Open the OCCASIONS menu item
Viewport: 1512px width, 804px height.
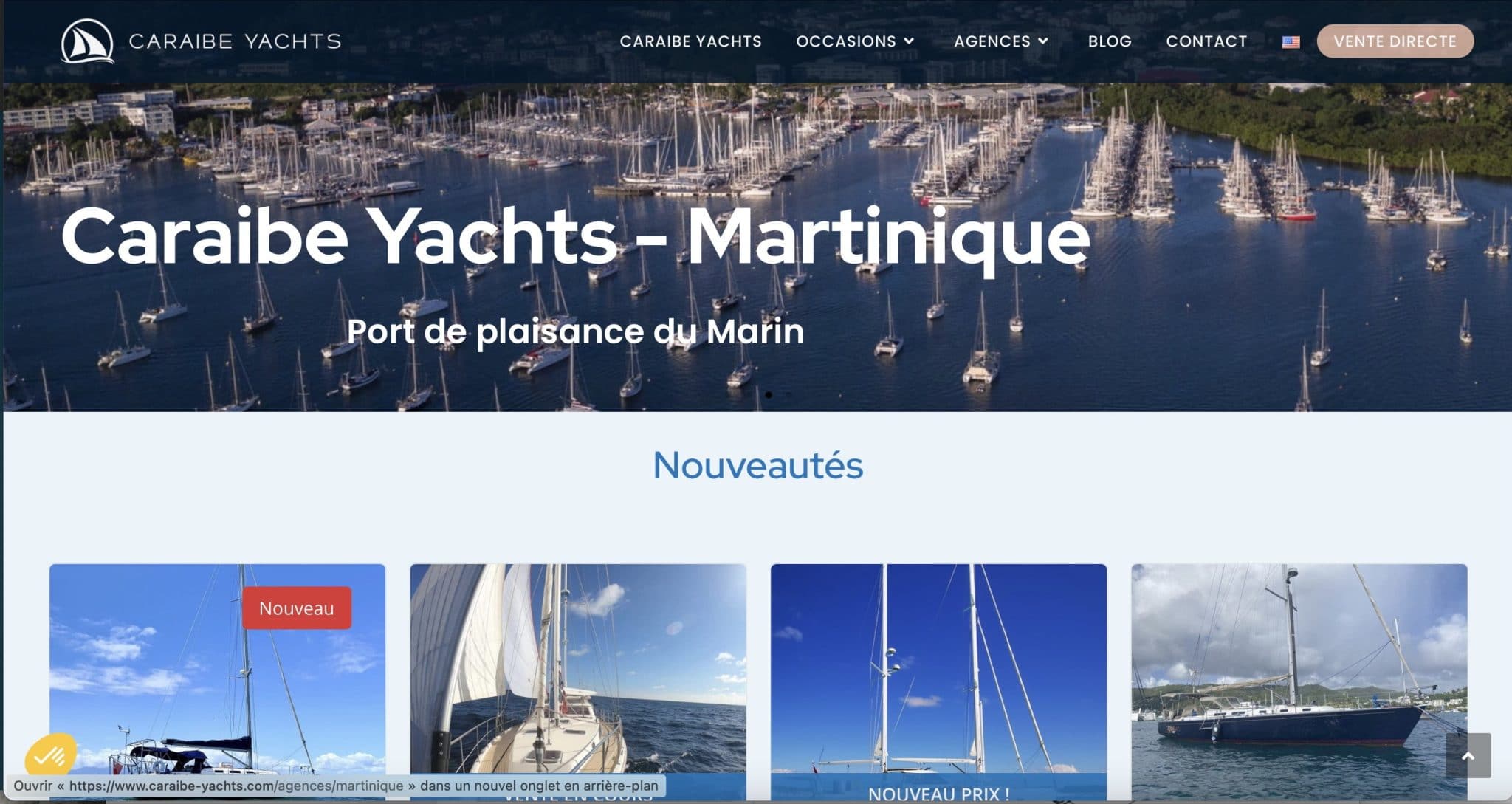pyautogui.click(x=846, y=41)
